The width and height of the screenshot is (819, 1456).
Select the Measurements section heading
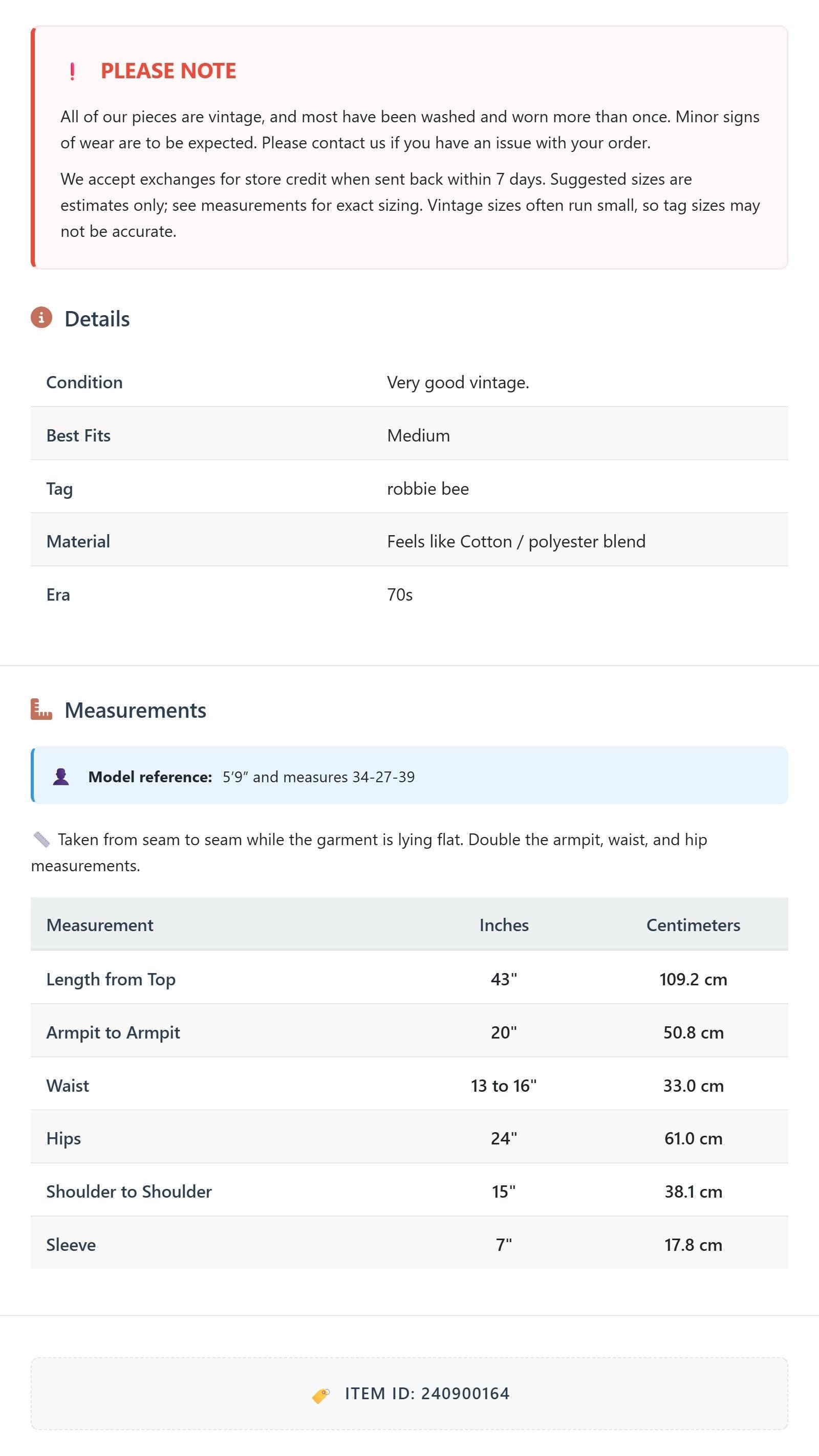point(136,711)
